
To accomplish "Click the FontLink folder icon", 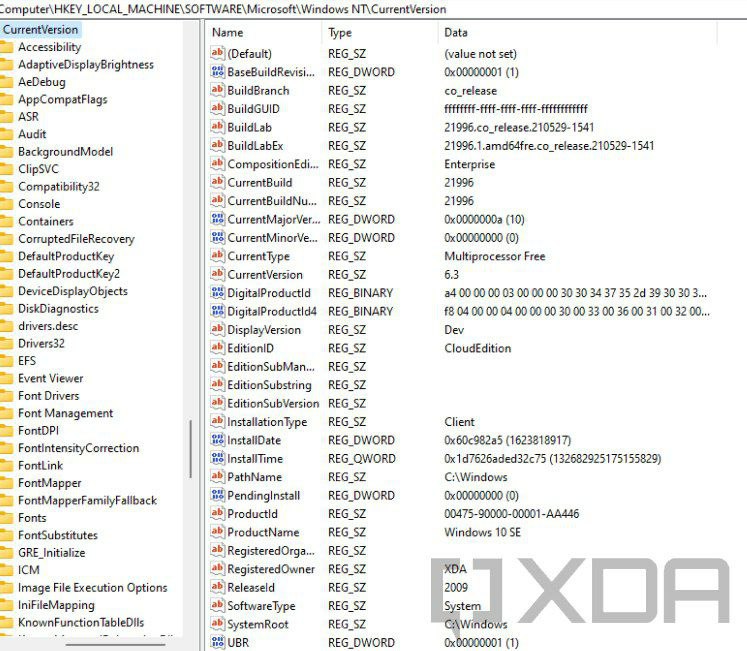I will pos(6,465).
